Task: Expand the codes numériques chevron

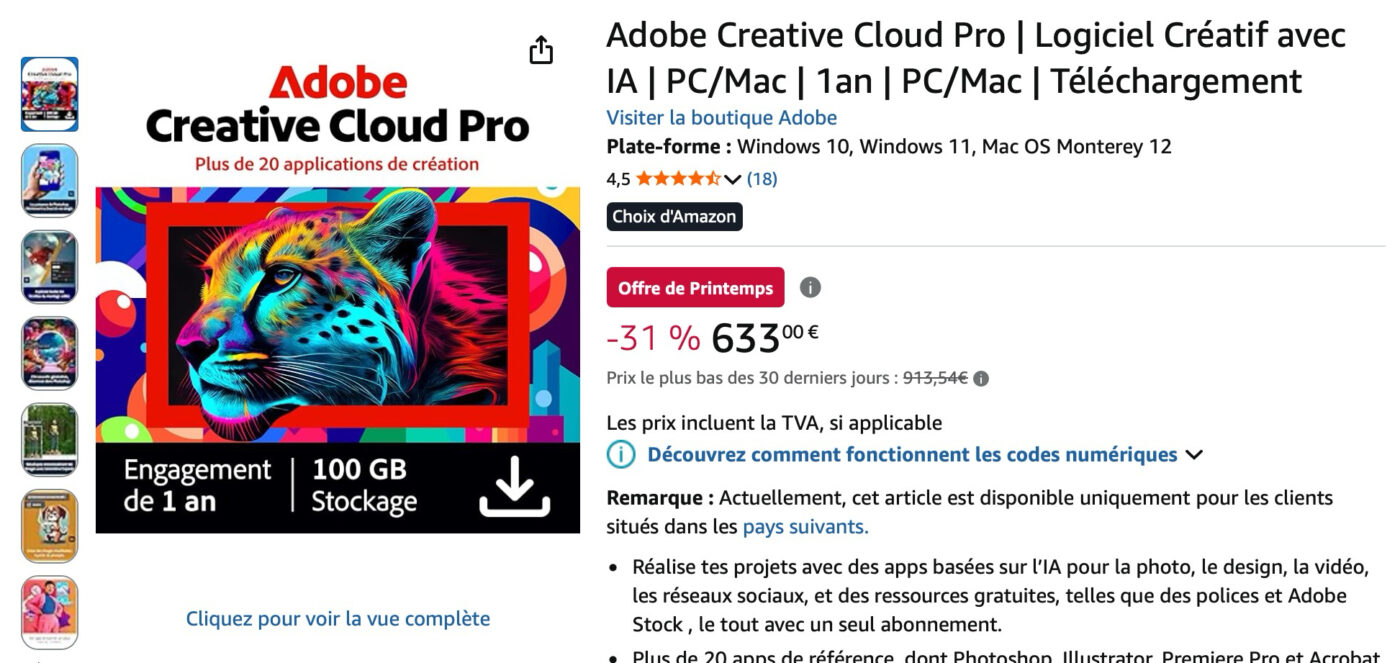Action: tap(1194, 455)
